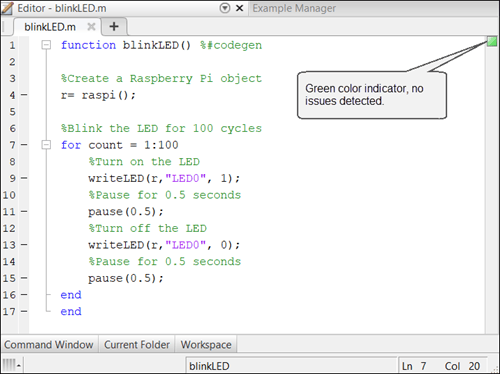This screenshot has width=500, height=374.
Task: Collapse the function blinkLED code fold
Action: [x=46, y=45]
